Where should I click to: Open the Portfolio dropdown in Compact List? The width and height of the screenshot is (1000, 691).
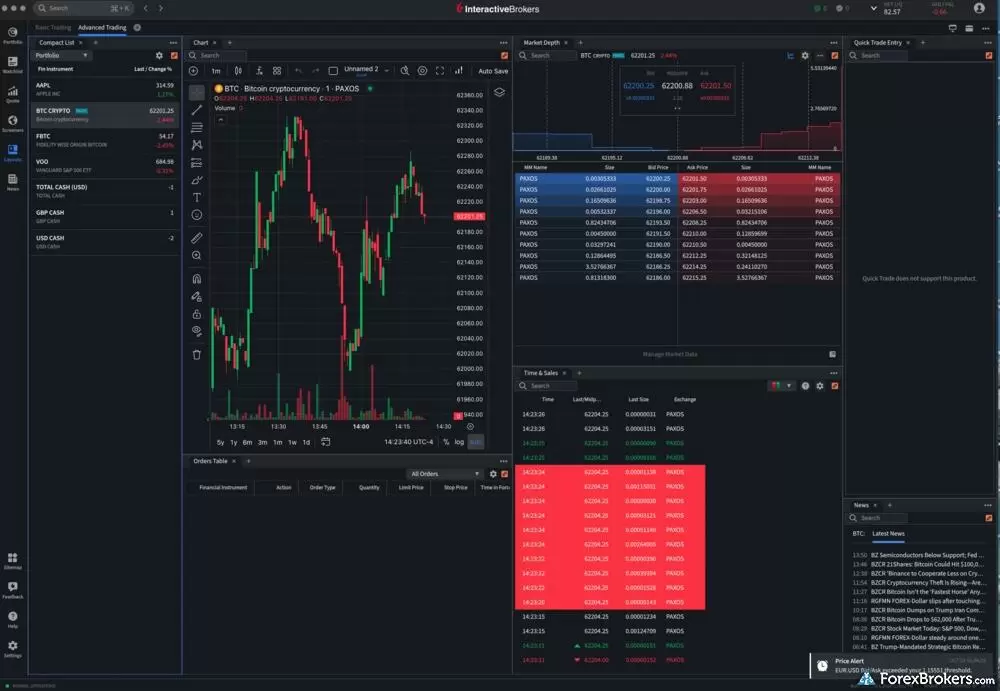tap(61, 56)
